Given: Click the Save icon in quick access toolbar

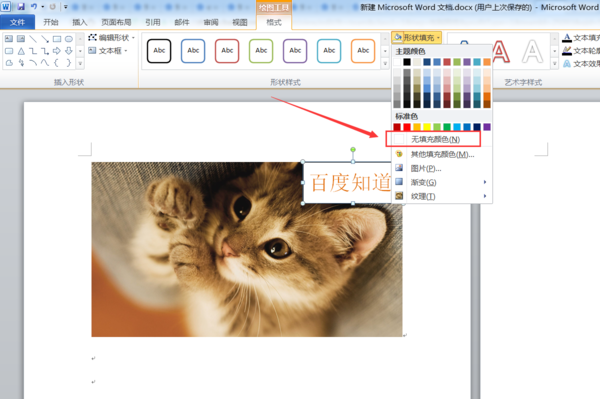Looking at the screenshot, I should 21,7.
